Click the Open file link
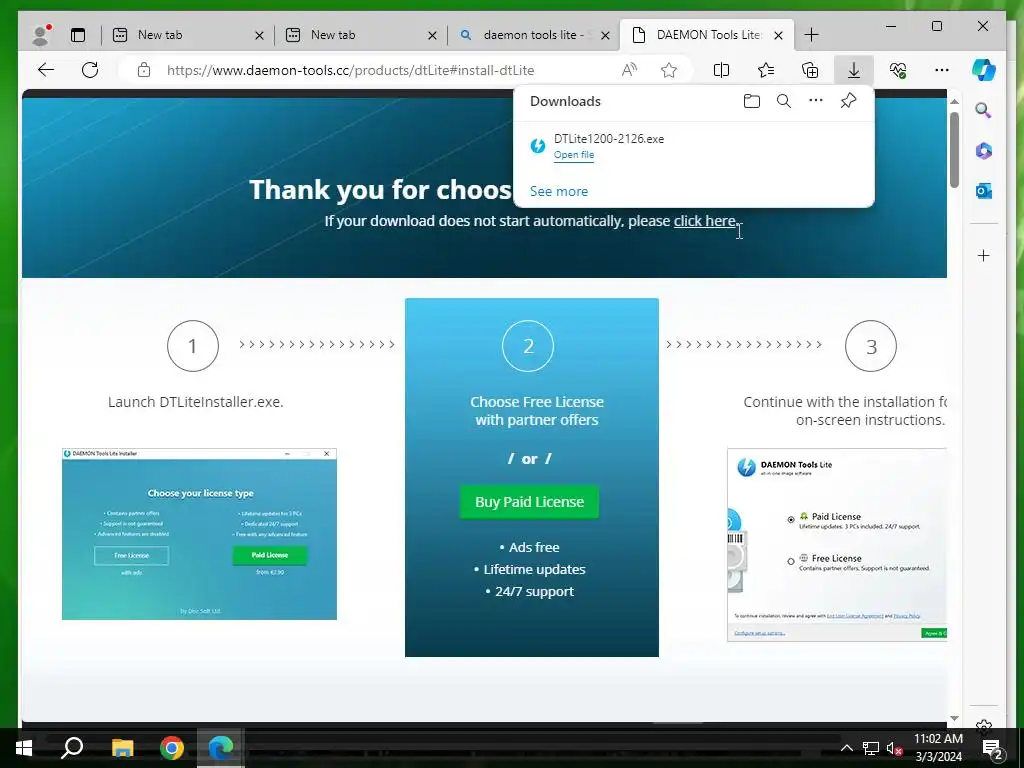Screen dimensions: 1024x768 pyautogui.click(x=573, y=155)
